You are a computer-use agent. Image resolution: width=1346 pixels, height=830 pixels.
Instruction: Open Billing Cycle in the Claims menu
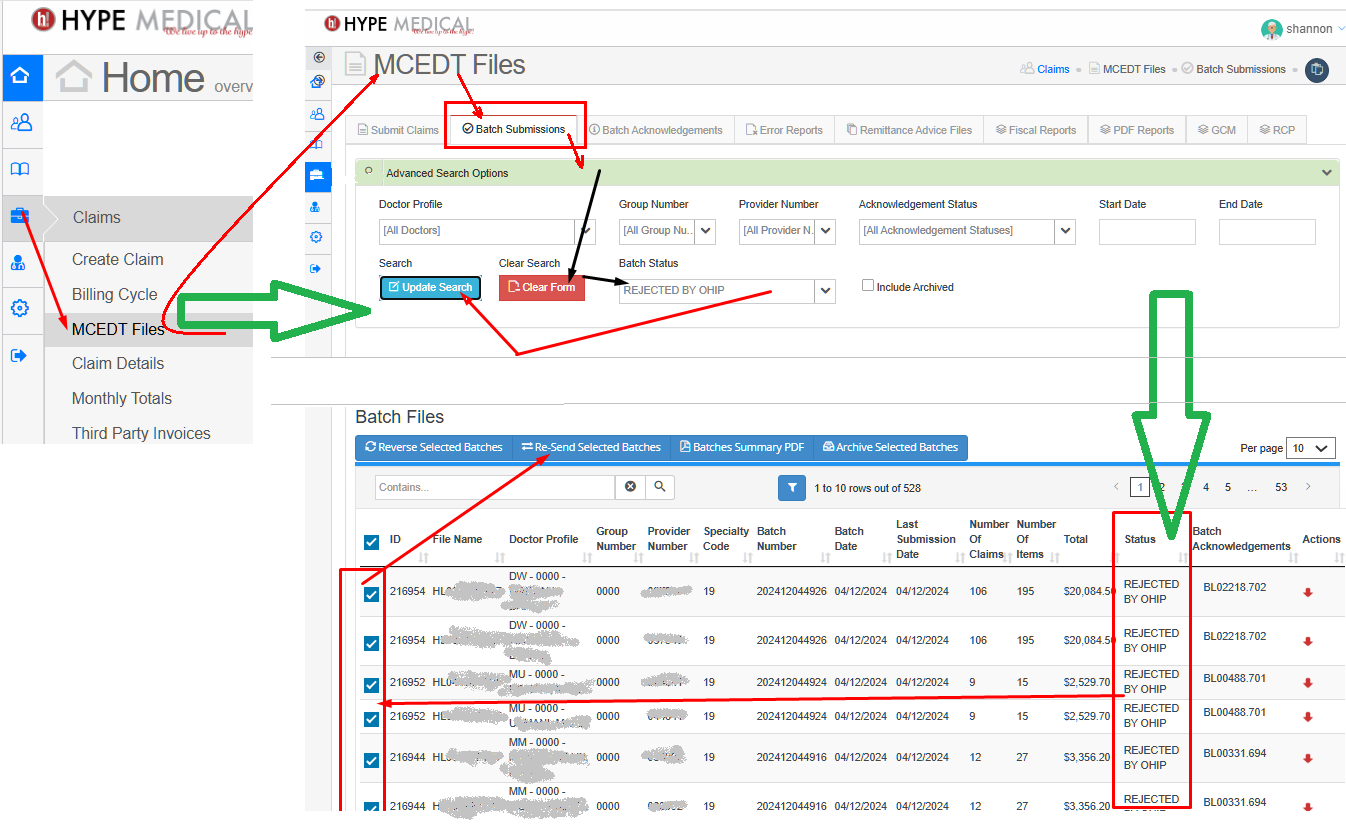click(x=115, y=294)
